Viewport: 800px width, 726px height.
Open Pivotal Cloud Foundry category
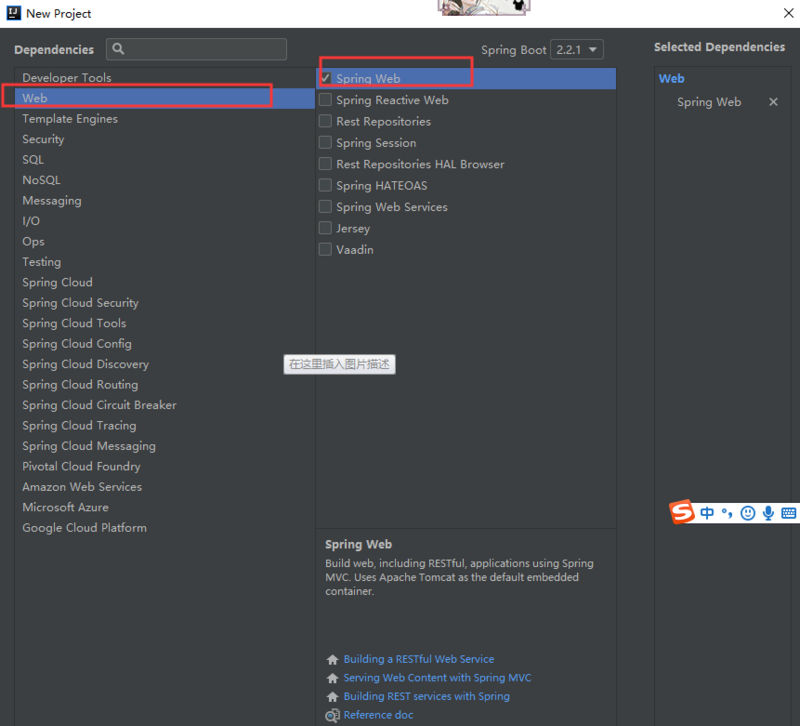pyautogui.click(x=165, y=466)
